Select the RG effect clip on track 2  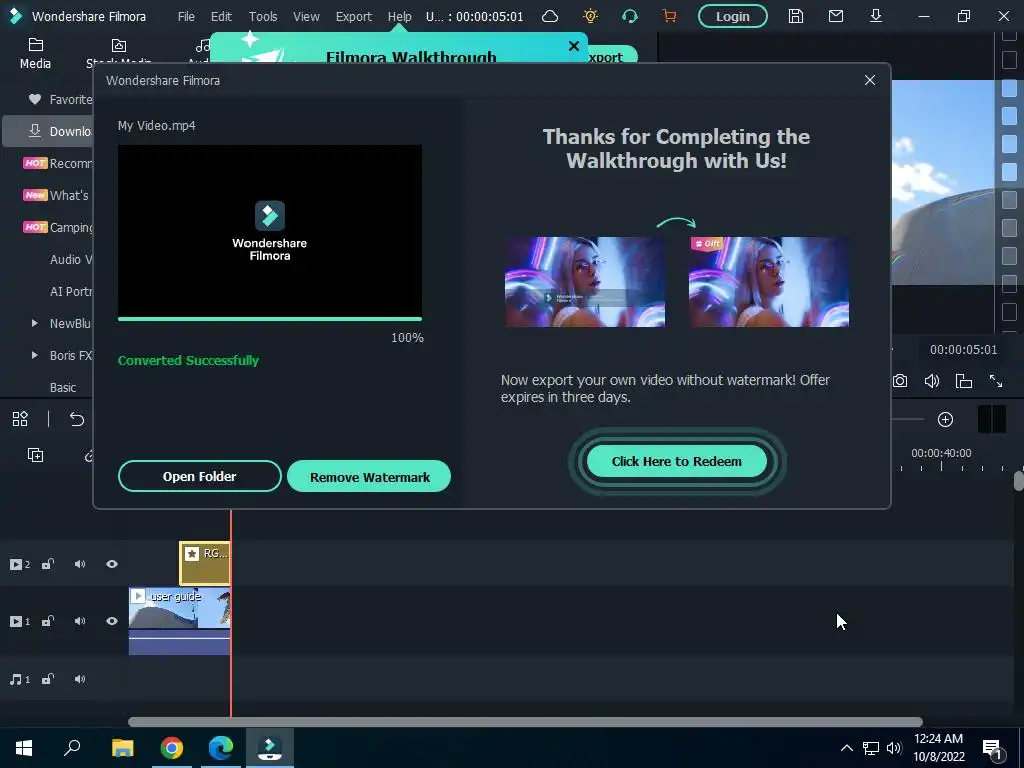pos(205,563)
